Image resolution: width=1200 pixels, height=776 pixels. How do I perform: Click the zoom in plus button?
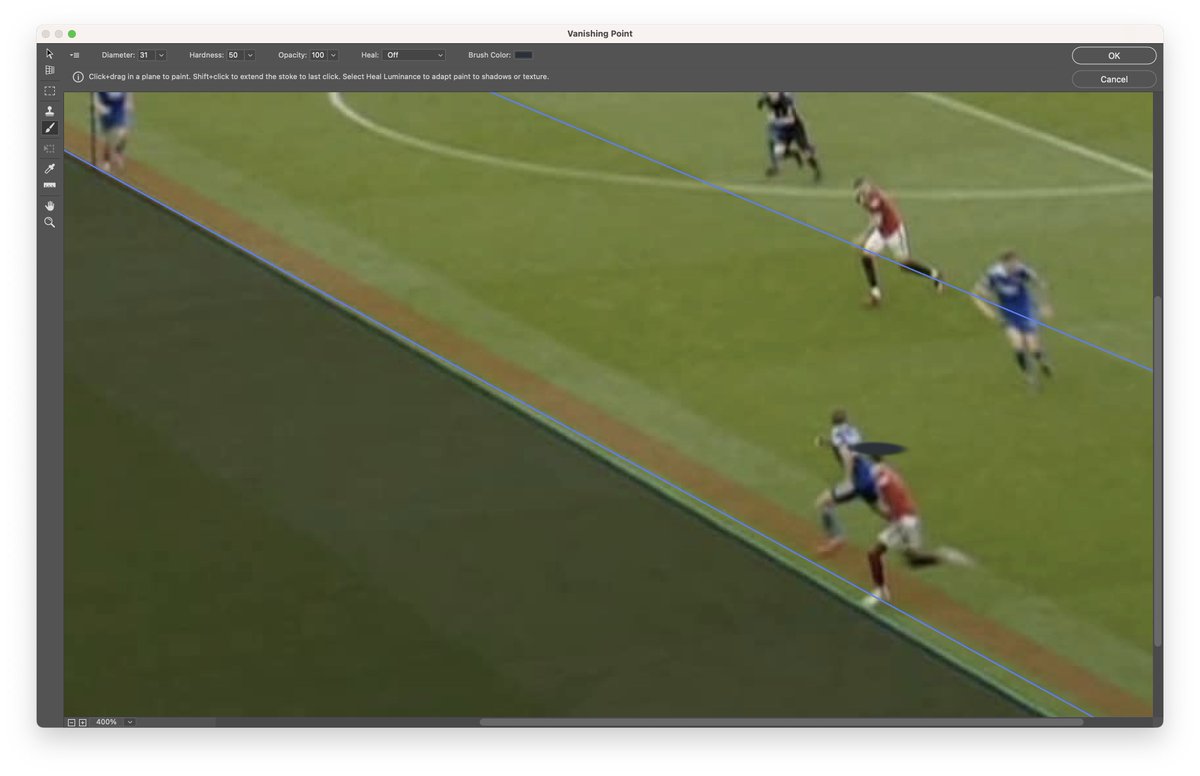coord(82,722)
